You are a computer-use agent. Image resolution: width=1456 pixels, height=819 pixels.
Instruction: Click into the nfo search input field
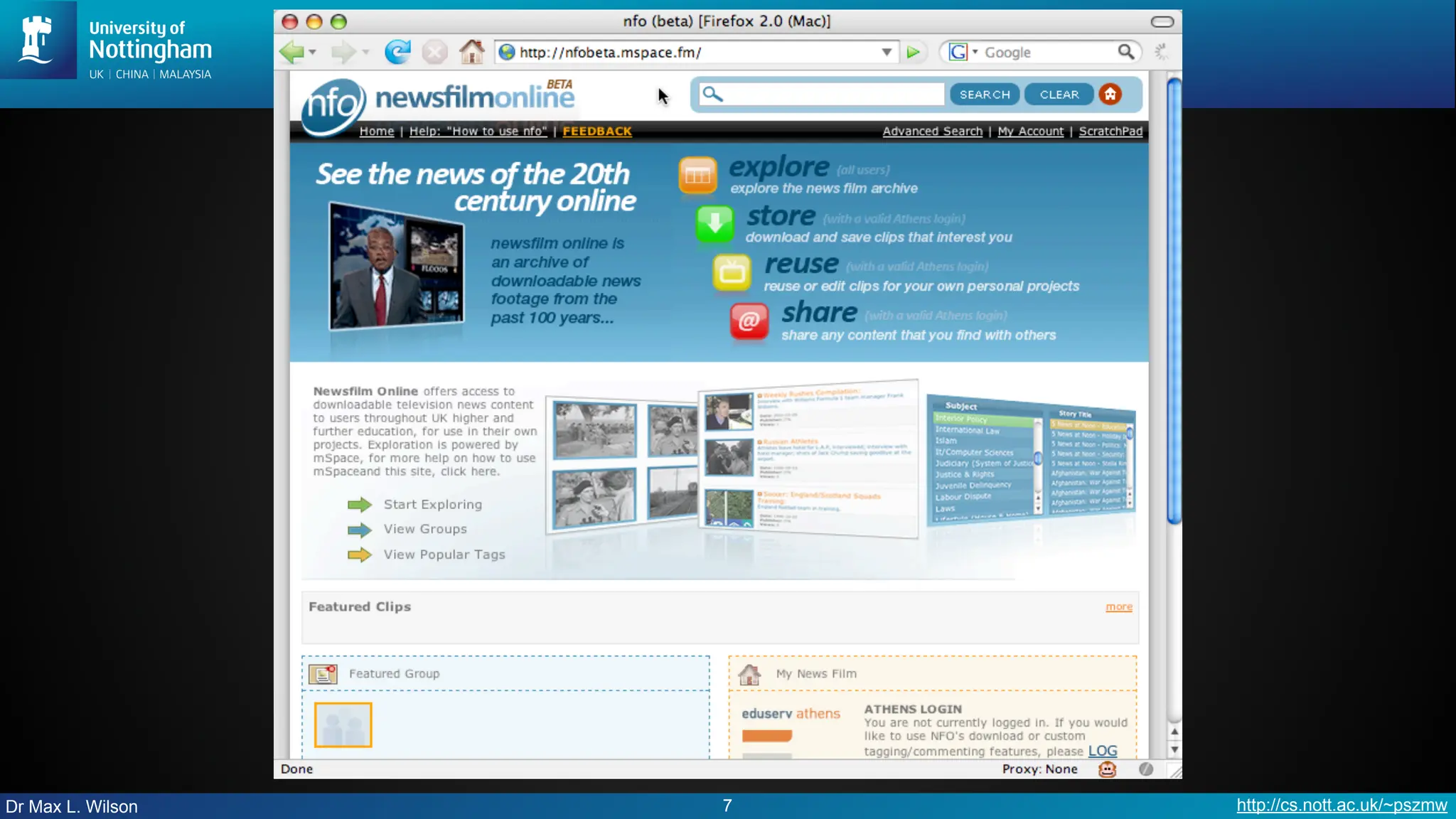[832, 94]
